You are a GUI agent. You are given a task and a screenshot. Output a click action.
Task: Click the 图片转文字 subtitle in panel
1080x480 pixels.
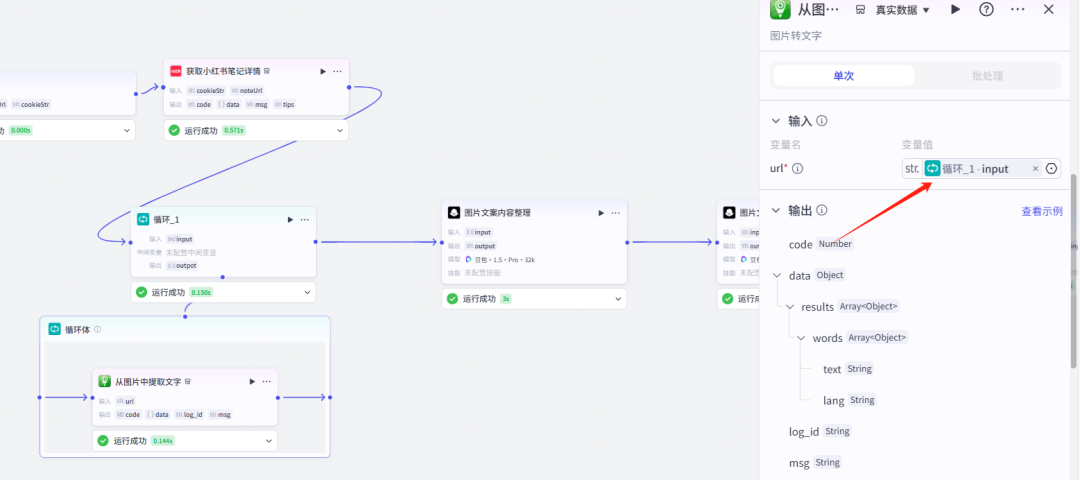[x=796, y=36]
